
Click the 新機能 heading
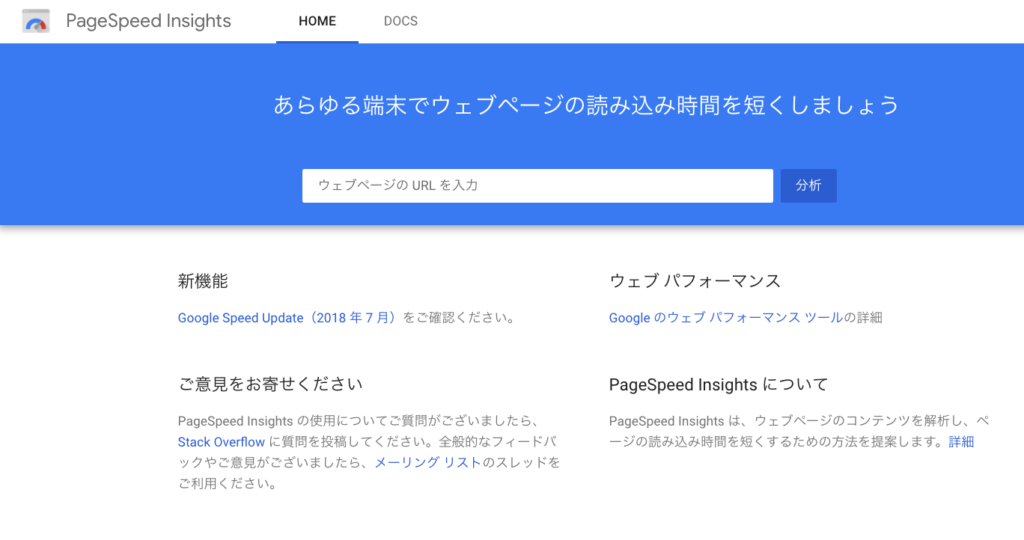(x=202, y=281)
